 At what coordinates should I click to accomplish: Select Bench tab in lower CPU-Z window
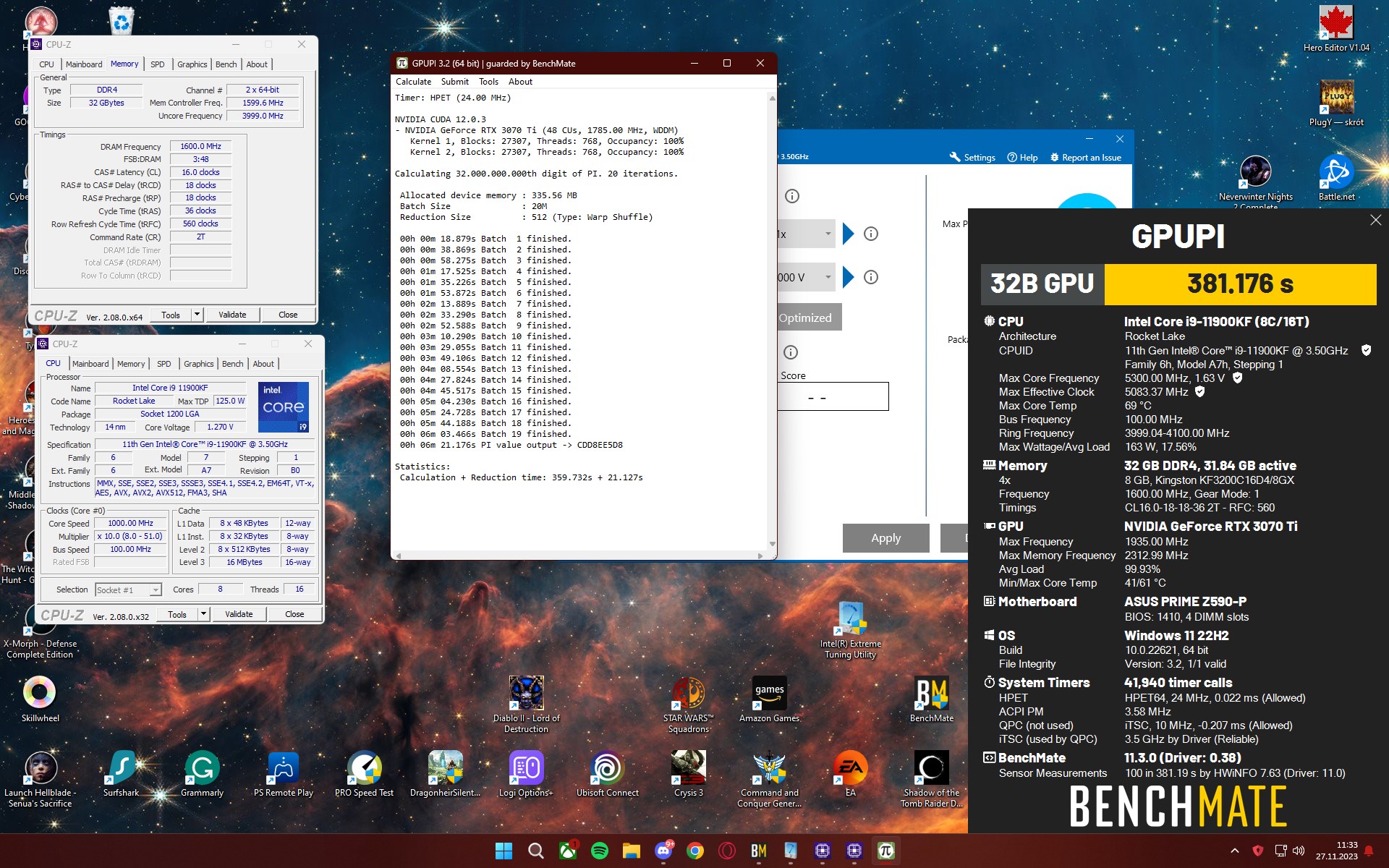click(232, 364)
